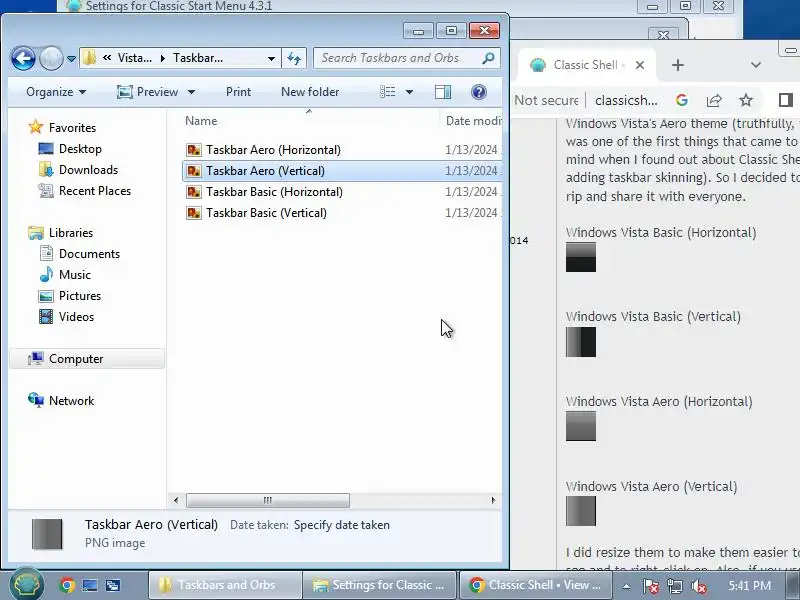Click the Google icon in address bar

682,100
